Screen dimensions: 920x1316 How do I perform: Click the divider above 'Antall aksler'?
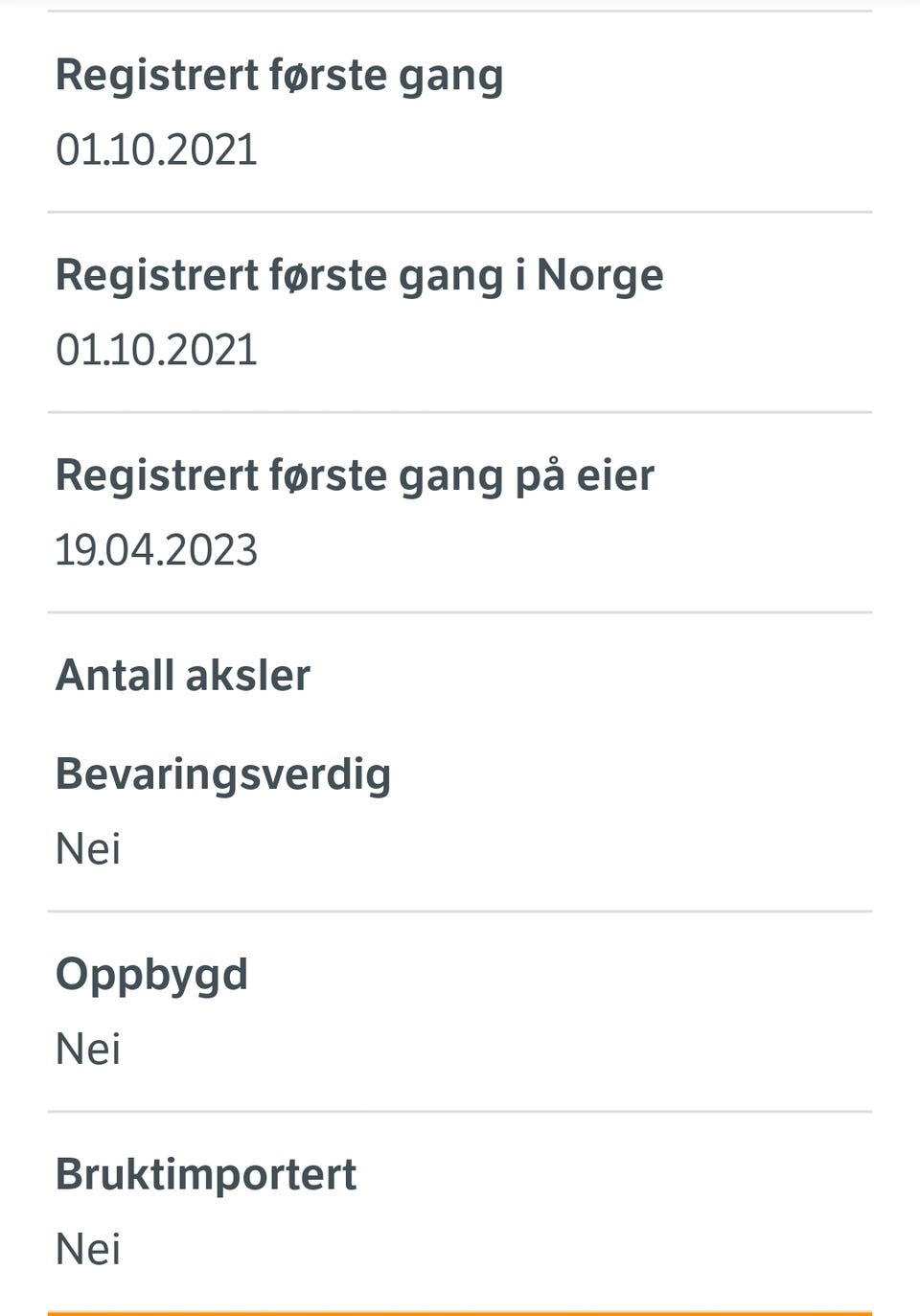(x=460, y=612)
